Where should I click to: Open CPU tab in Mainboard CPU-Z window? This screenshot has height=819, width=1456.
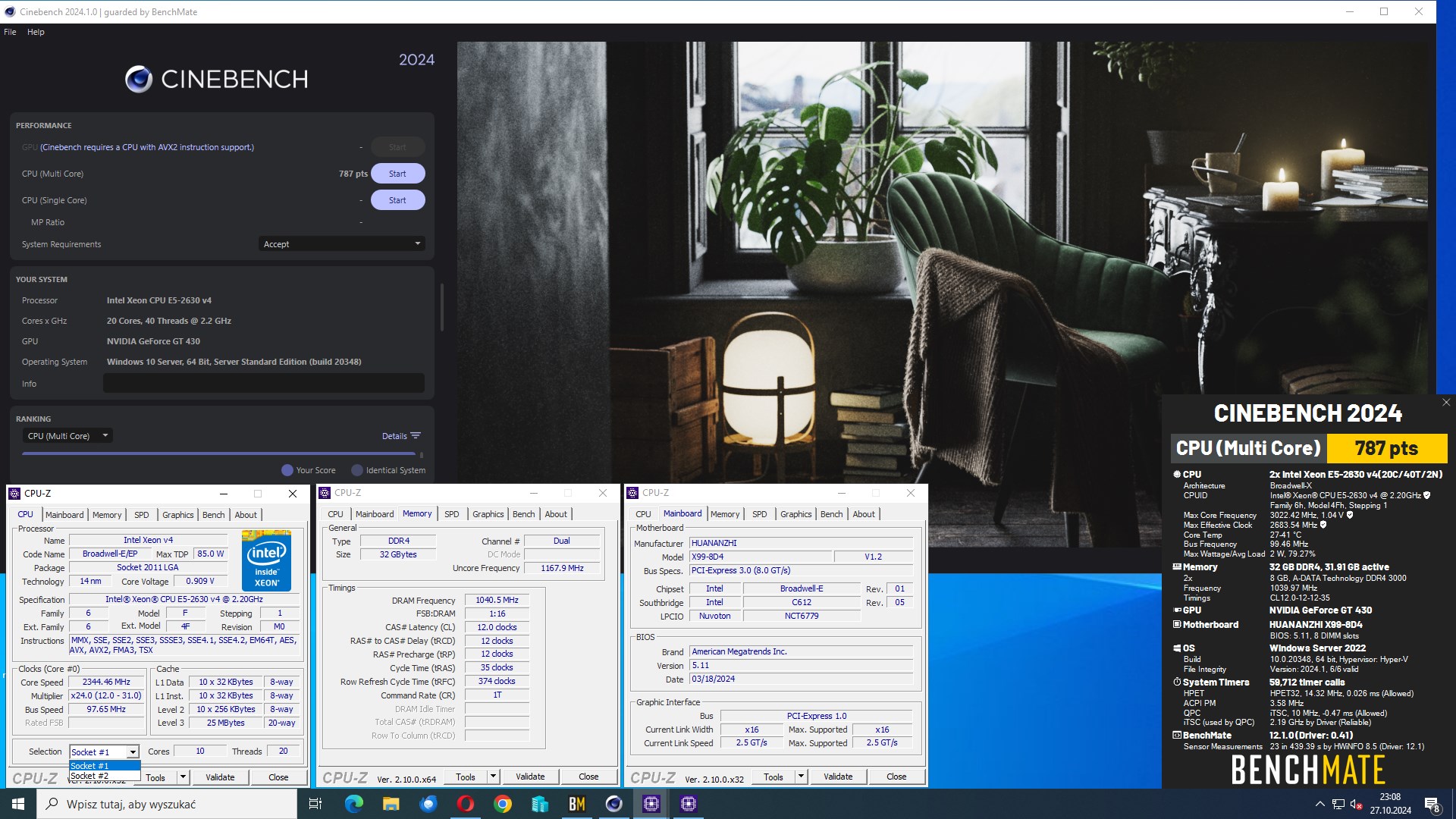643,514
